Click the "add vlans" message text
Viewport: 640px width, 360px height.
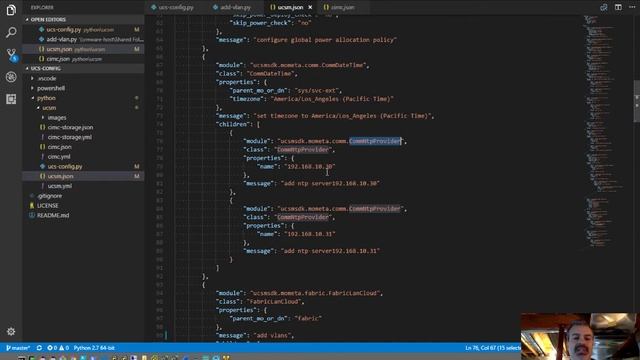pyautogui.click(x=272, y=336)
